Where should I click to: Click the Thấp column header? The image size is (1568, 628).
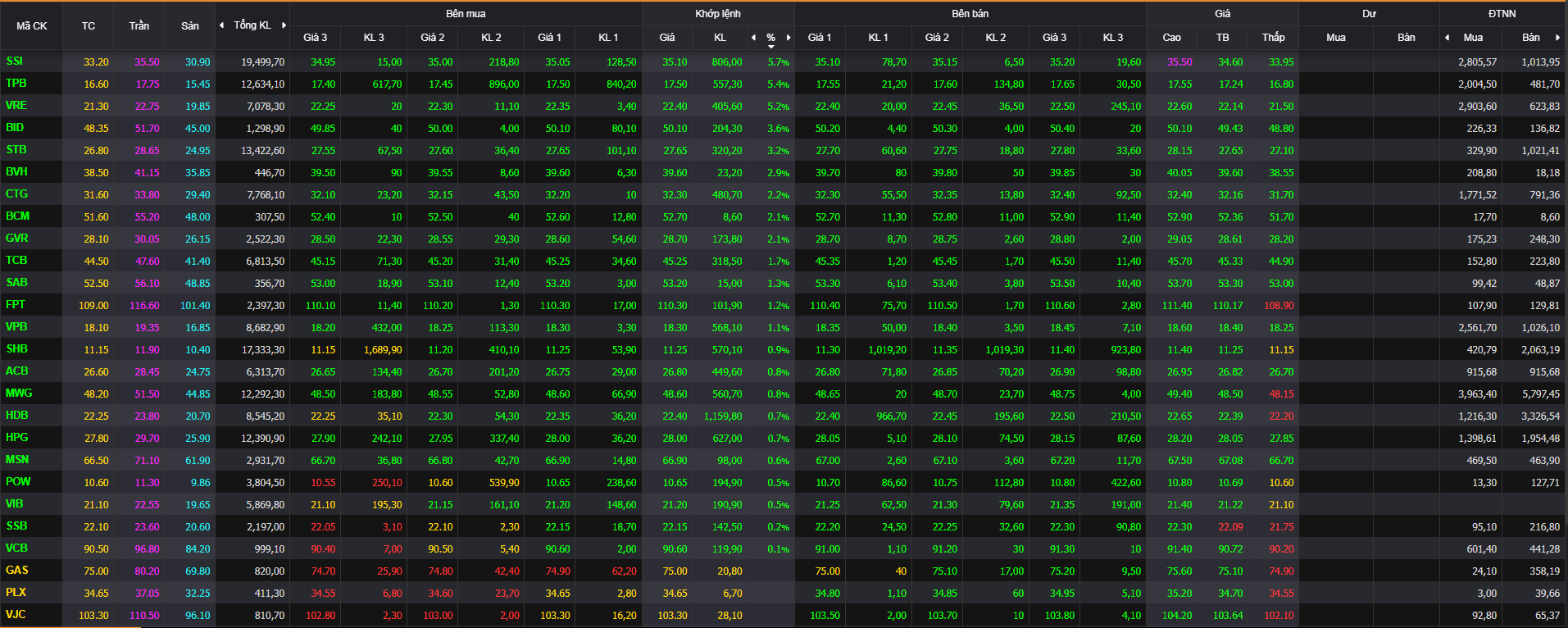pos(1274,38)
